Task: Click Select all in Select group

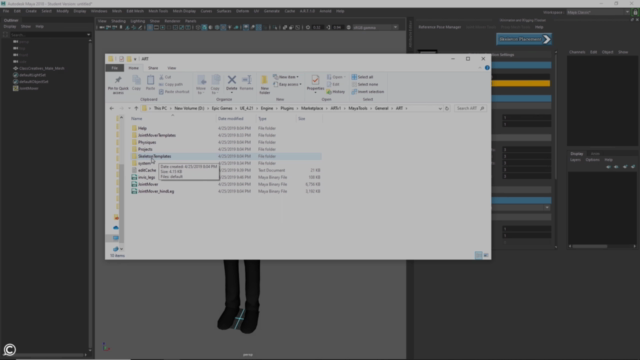Action: 362,77
